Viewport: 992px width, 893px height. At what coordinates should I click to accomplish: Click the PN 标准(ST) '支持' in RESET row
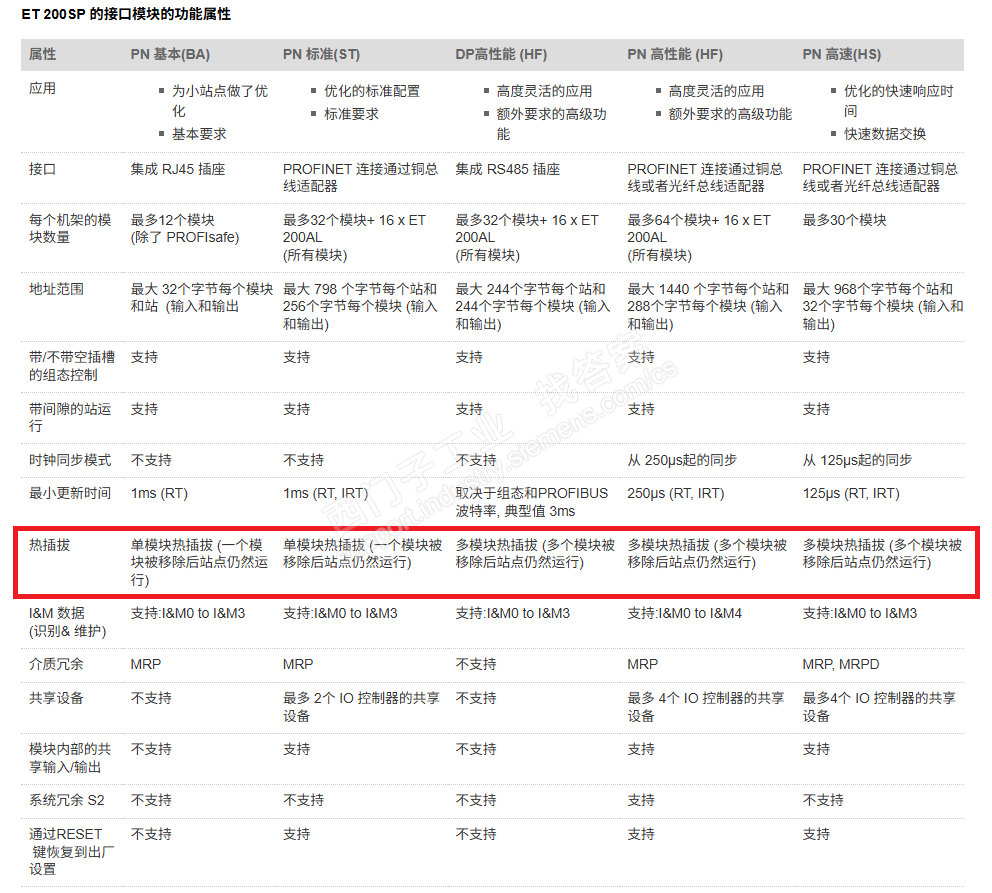pyautogui.click(x=297, y=835)
